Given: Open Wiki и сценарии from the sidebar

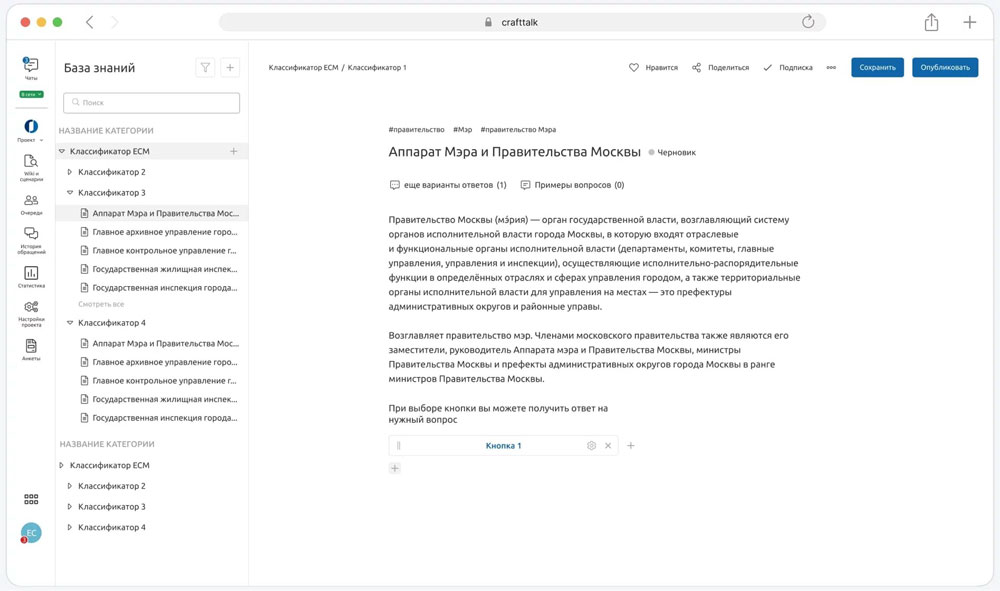Looking at the screenshot, I should (31, 168).
